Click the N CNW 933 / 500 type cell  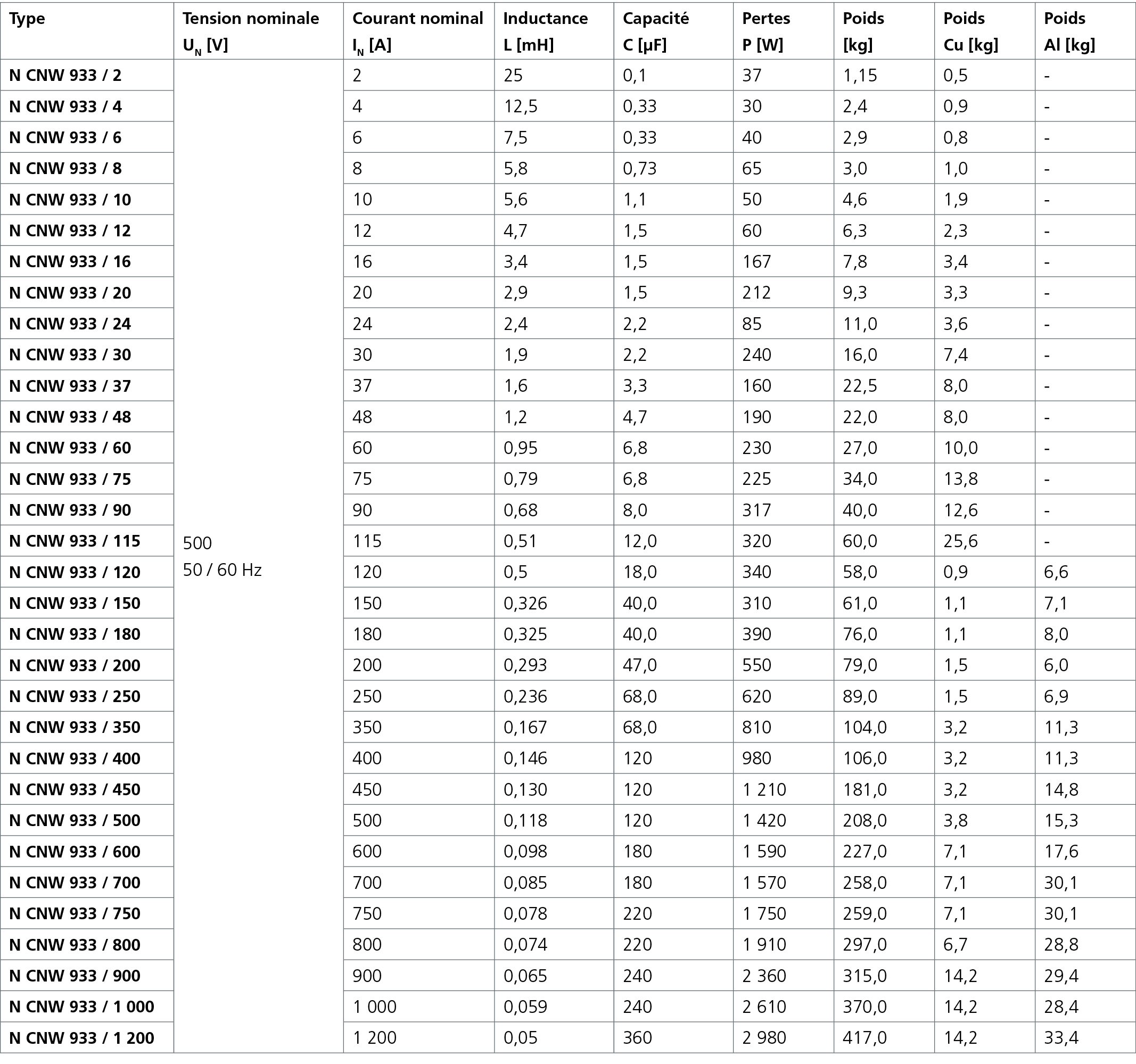(75, 821)
